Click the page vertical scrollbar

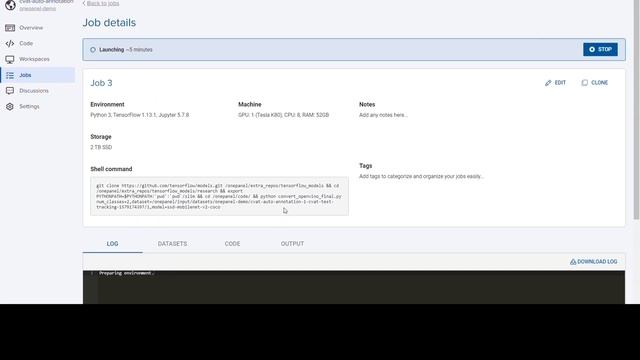click(636, 110)
